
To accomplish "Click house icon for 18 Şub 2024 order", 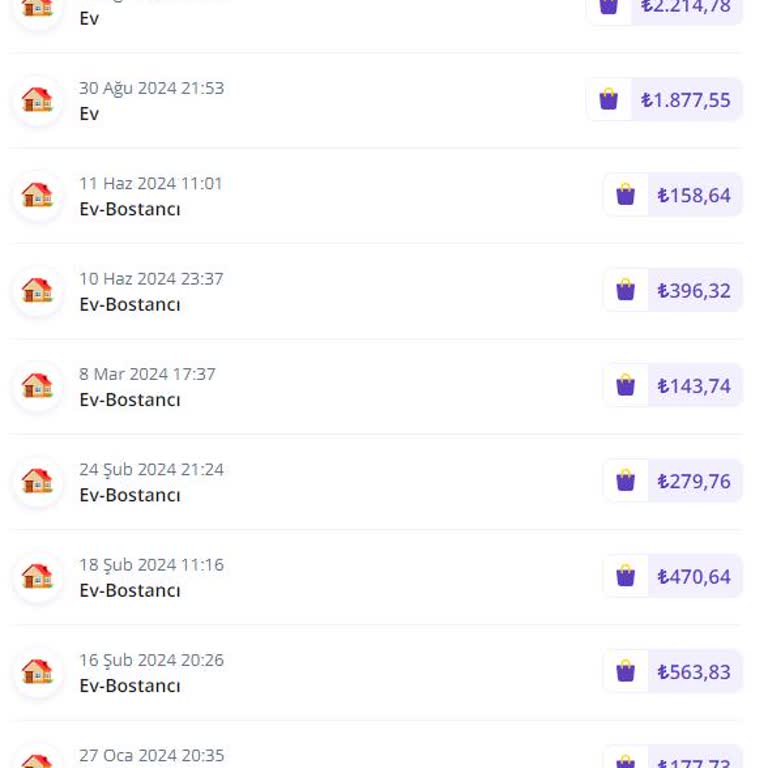I will tap(37, 577).
